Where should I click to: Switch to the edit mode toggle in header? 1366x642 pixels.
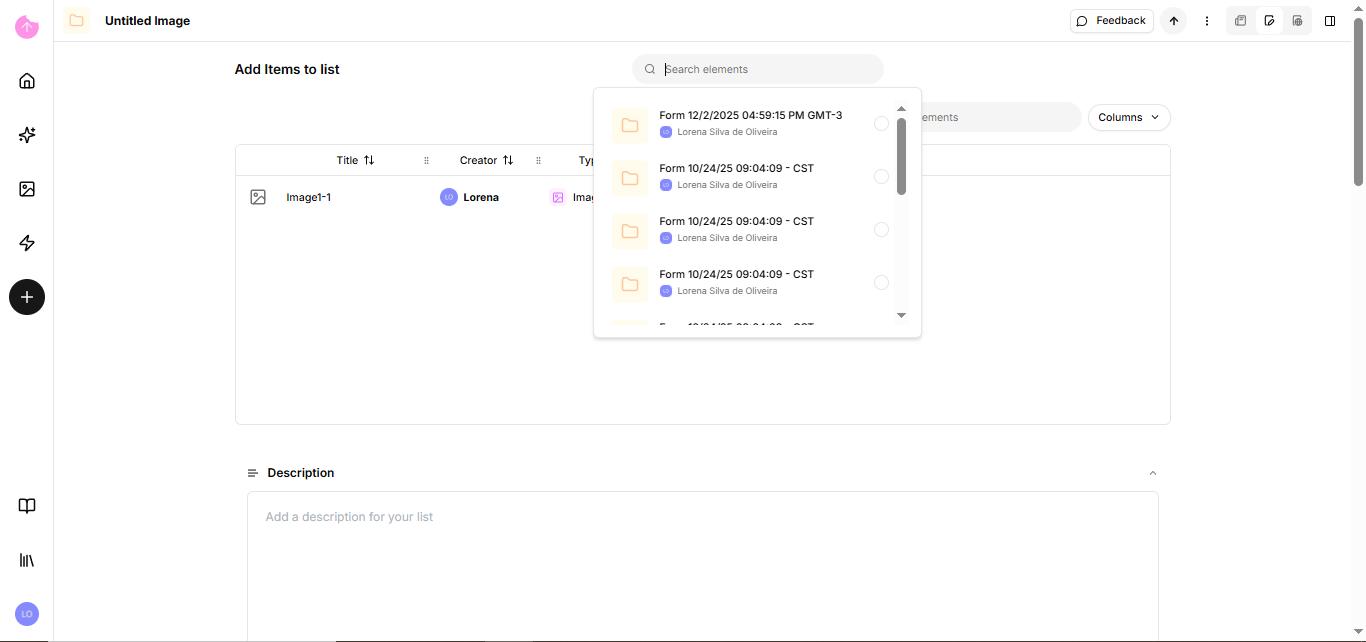[x=1269, y=21]
